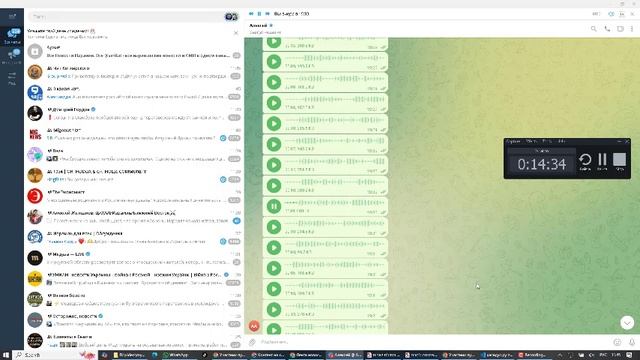Skip to previous track in audio player bar
Image resolution: width=640 pixels, height=360 pixels.
251,14
